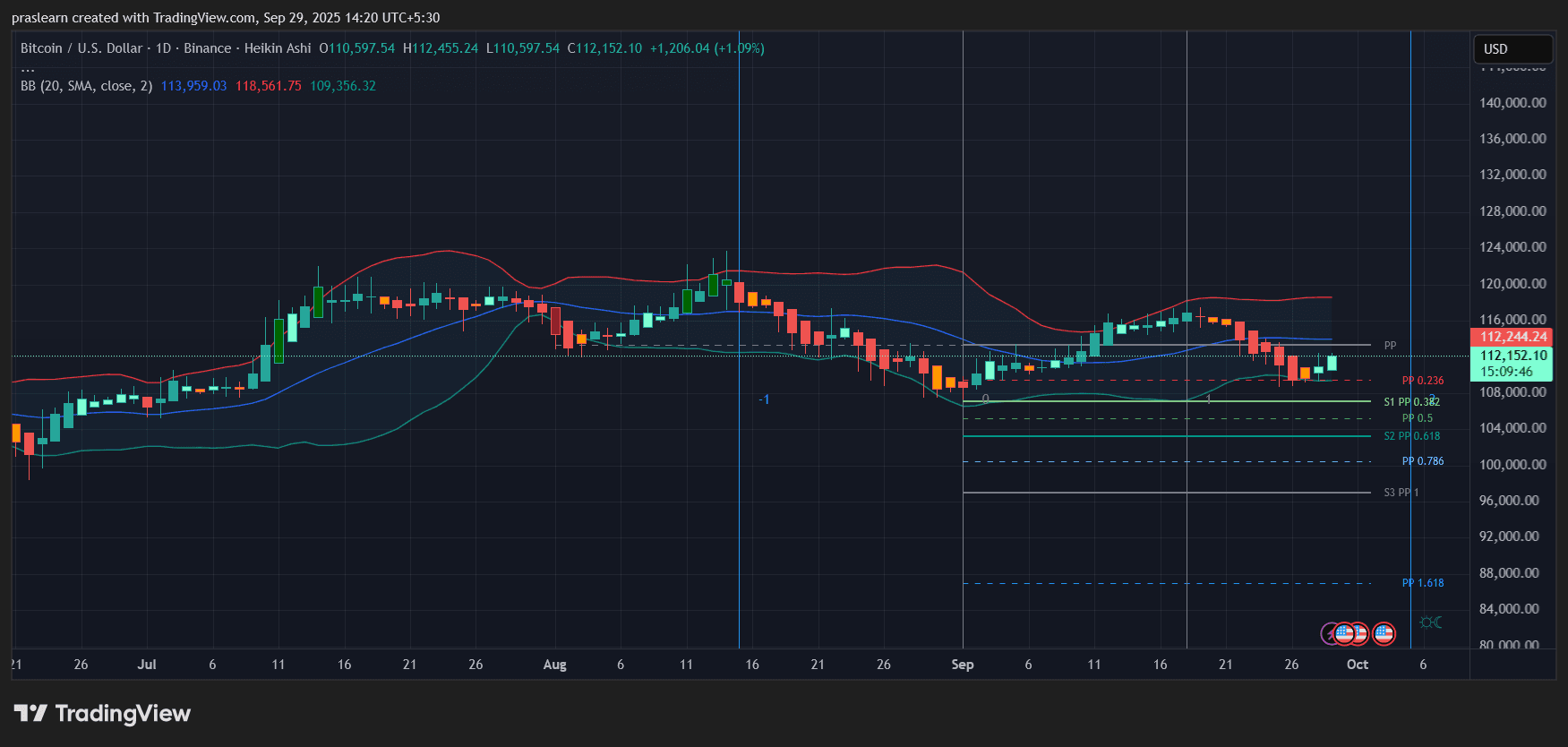Viewport: 1568px width, 747px height.
Task: Click the Bitcoin / U.S. Dollar symbol title
Action: [x=81, y=48]
